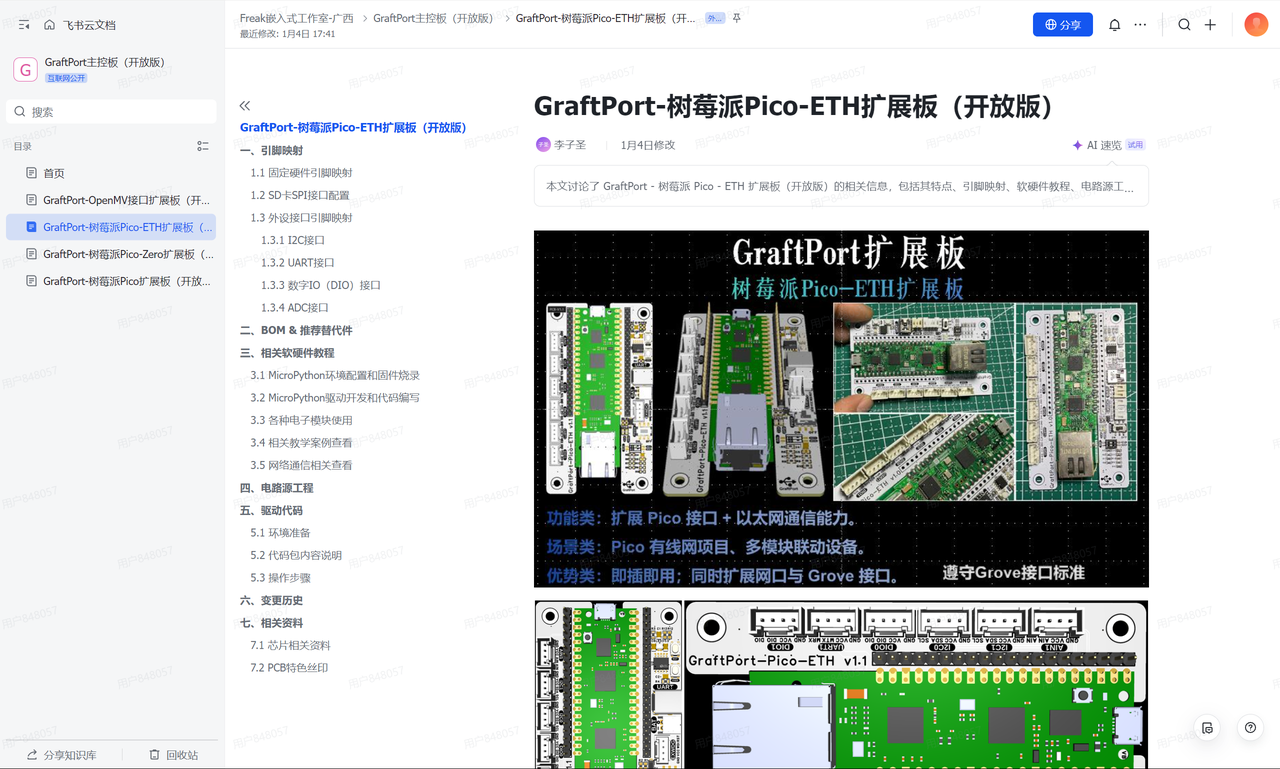This screenshot has height=769, width=1280.
Task: Open the user avatar in top right
Action: [x=1256, y=25]
